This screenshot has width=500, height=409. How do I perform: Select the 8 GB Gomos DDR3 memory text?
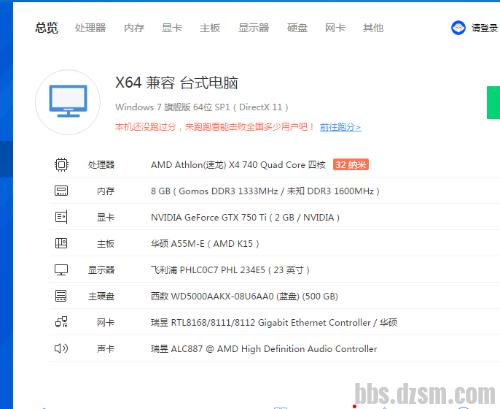point(265,191)
